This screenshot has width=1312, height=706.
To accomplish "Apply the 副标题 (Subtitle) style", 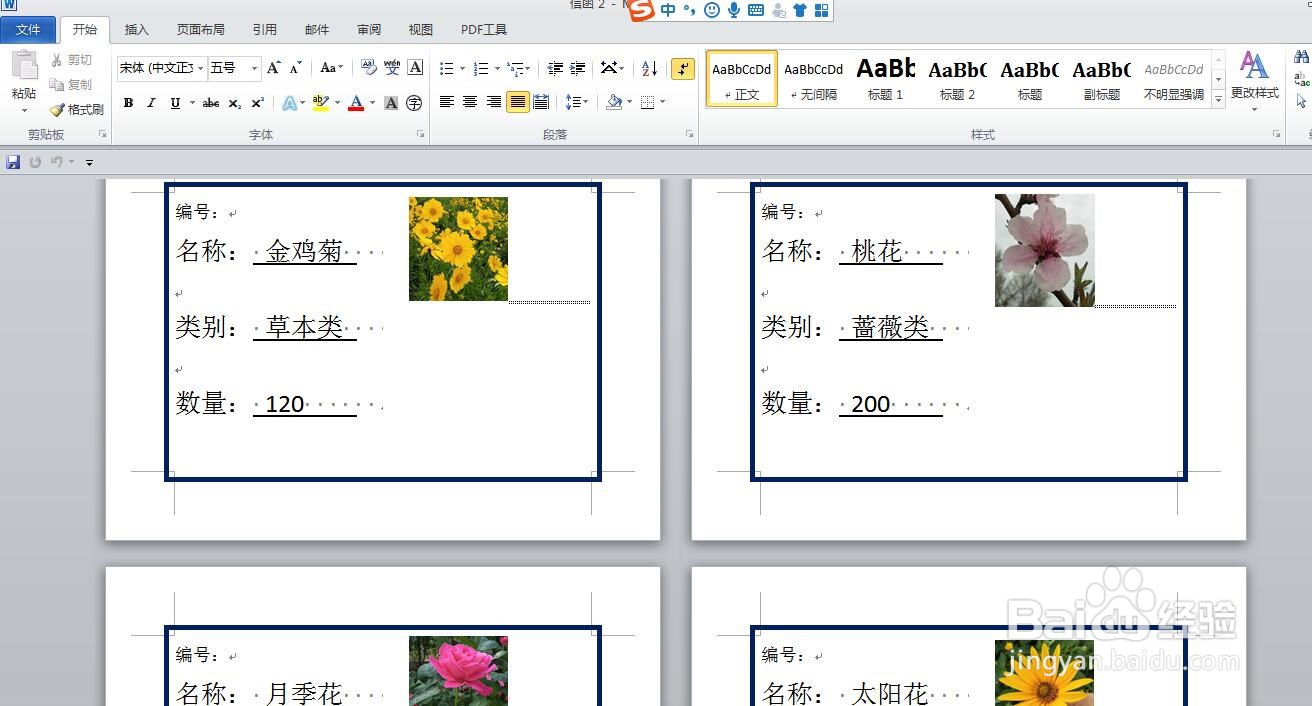I will 1102,79.
